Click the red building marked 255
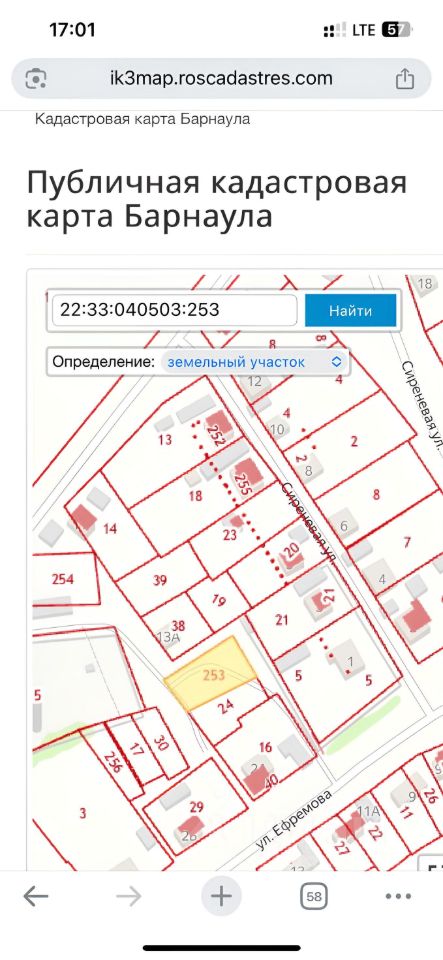This screenshot has height=960, width=443. [247, 474]
